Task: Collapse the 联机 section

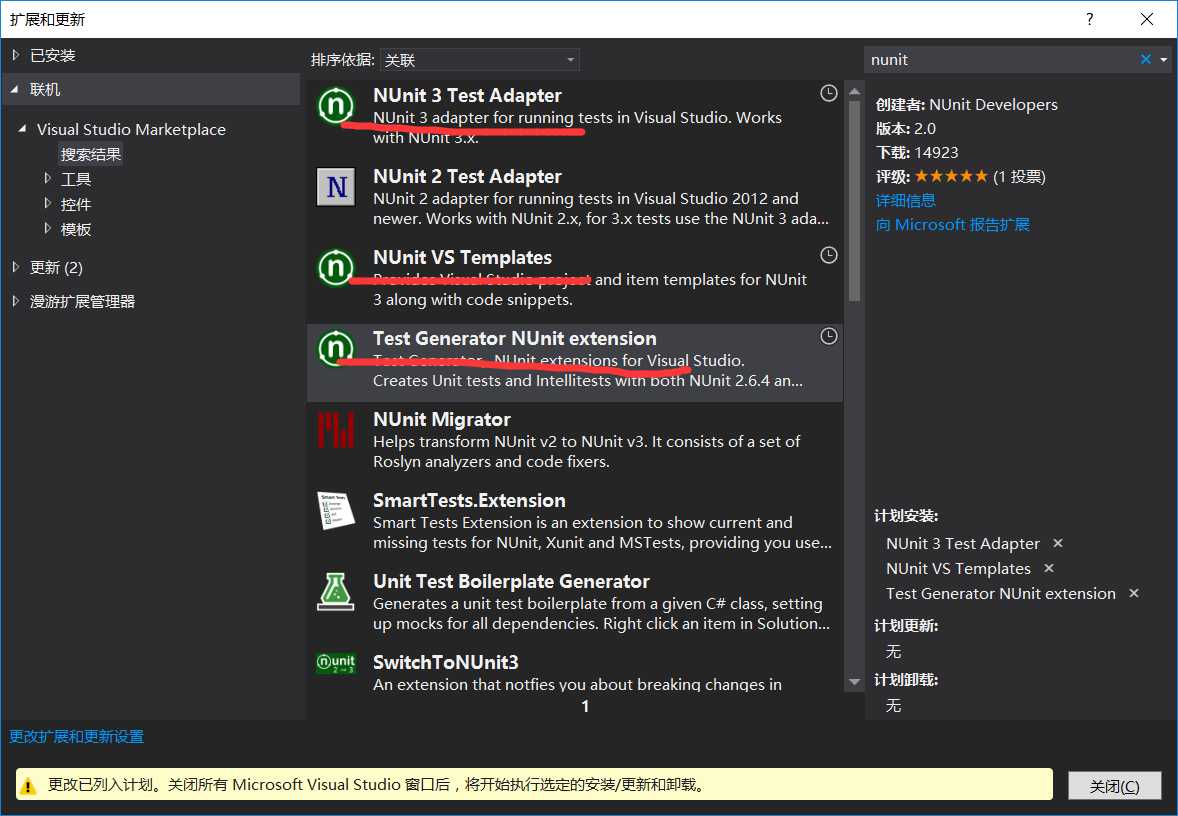Action: (x=15, y=89)
